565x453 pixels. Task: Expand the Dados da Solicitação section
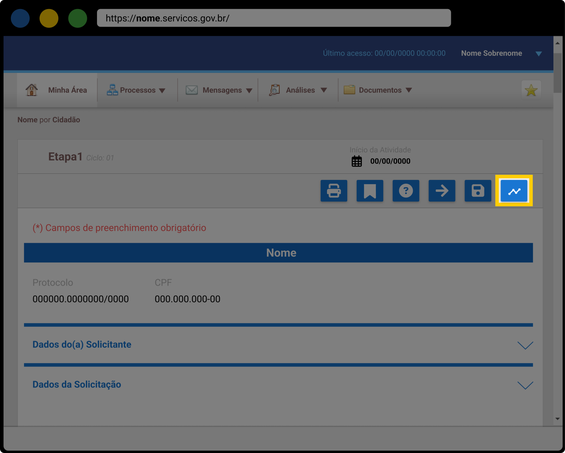[278, 385]
